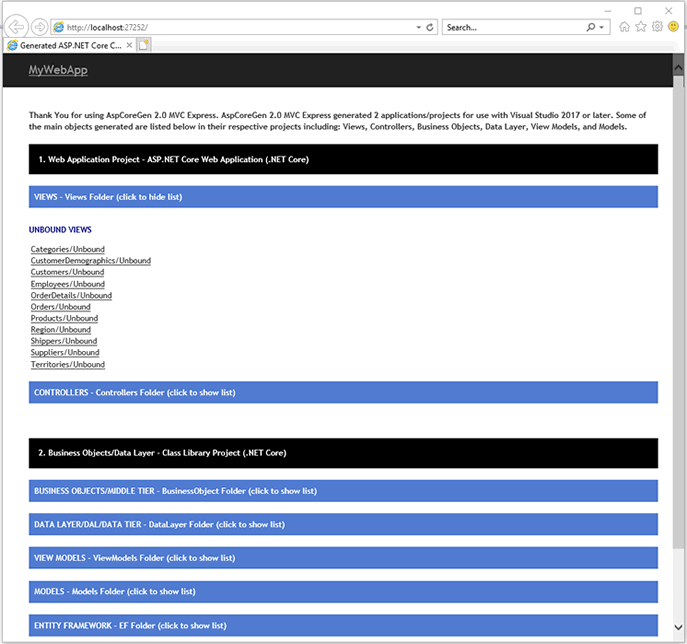Click the scrollbar down arrow
This screenshot has height=644, width=687.
pos(678,627)
